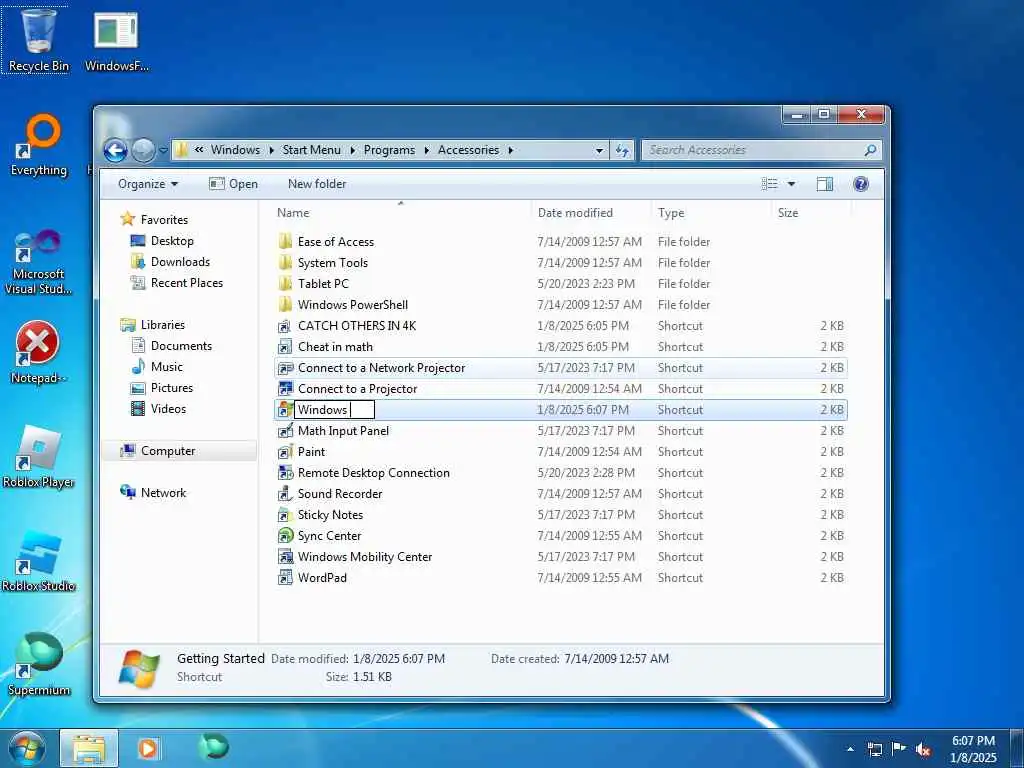Click the Explorer forward arrow button
This screenshot has width=1024, height=768.
coord(143,151)
